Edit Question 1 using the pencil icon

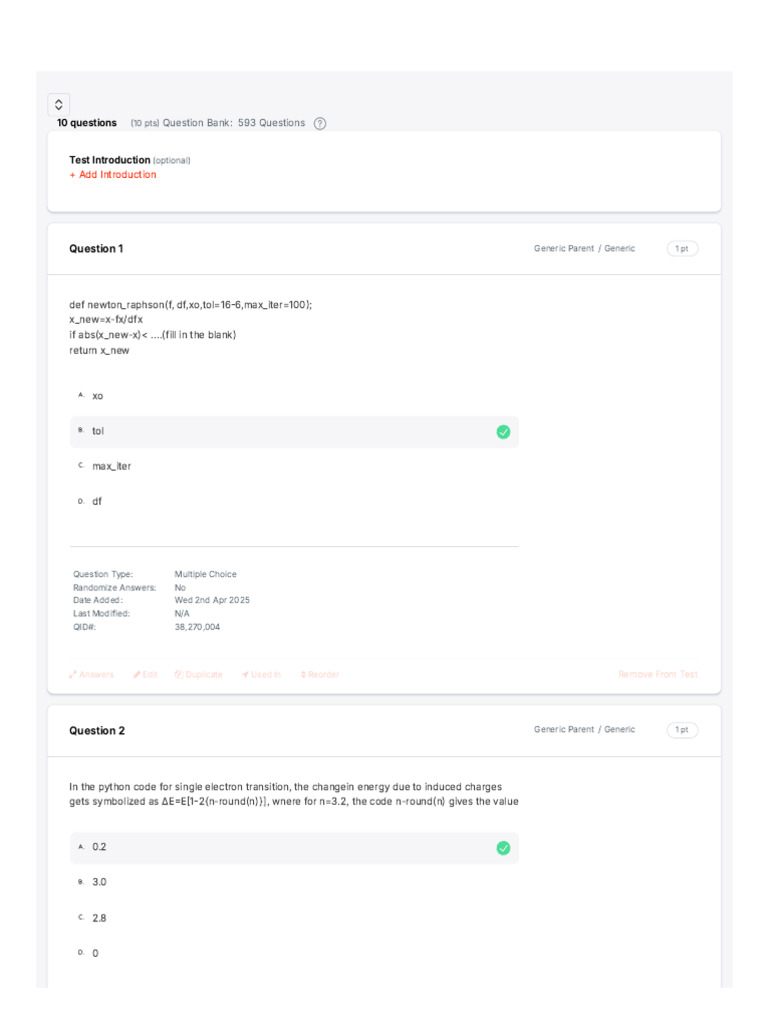tap(145, 675)
